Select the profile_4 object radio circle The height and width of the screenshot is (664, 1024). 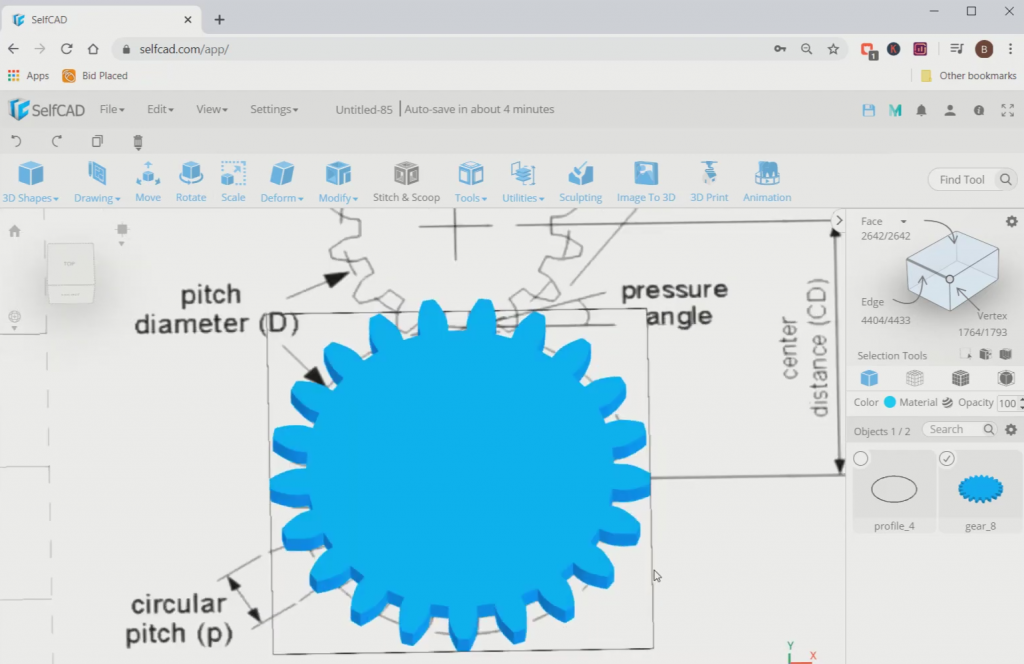tap(861, 458)
